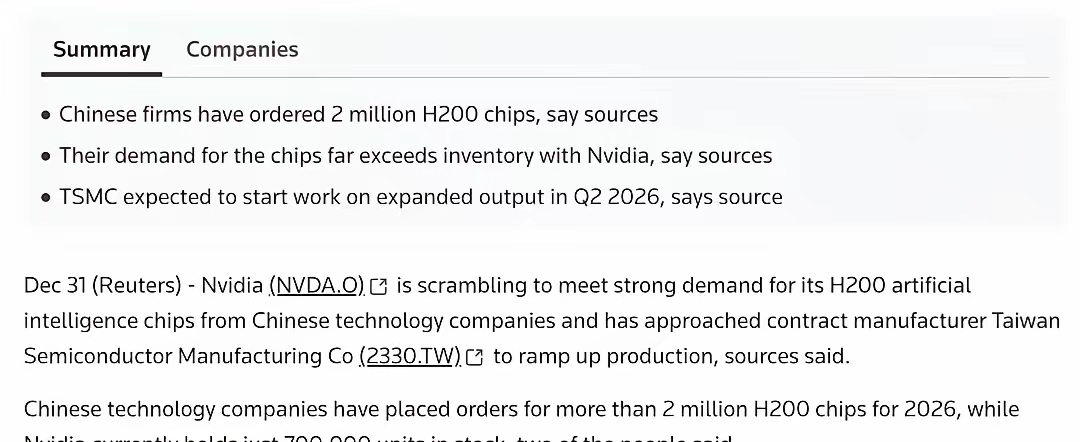Screen dimensions: 1080x442
Task: Open the external link icon beside NVDA.O
Action: [379, 287]
